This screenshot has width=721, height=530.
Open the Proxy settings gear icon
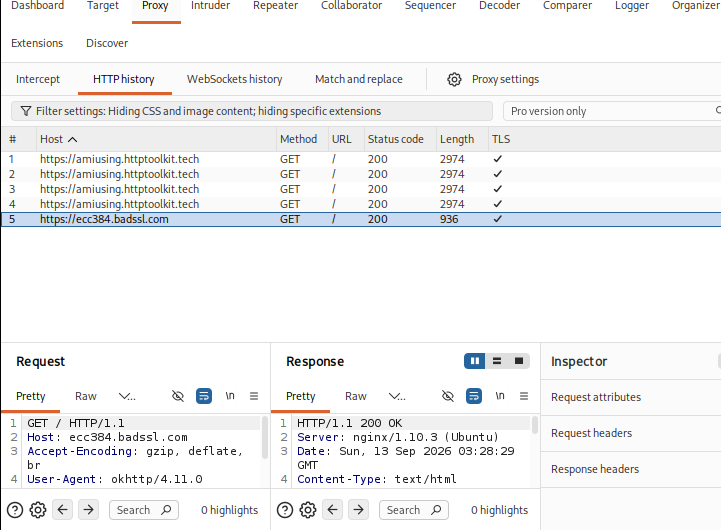454,80
